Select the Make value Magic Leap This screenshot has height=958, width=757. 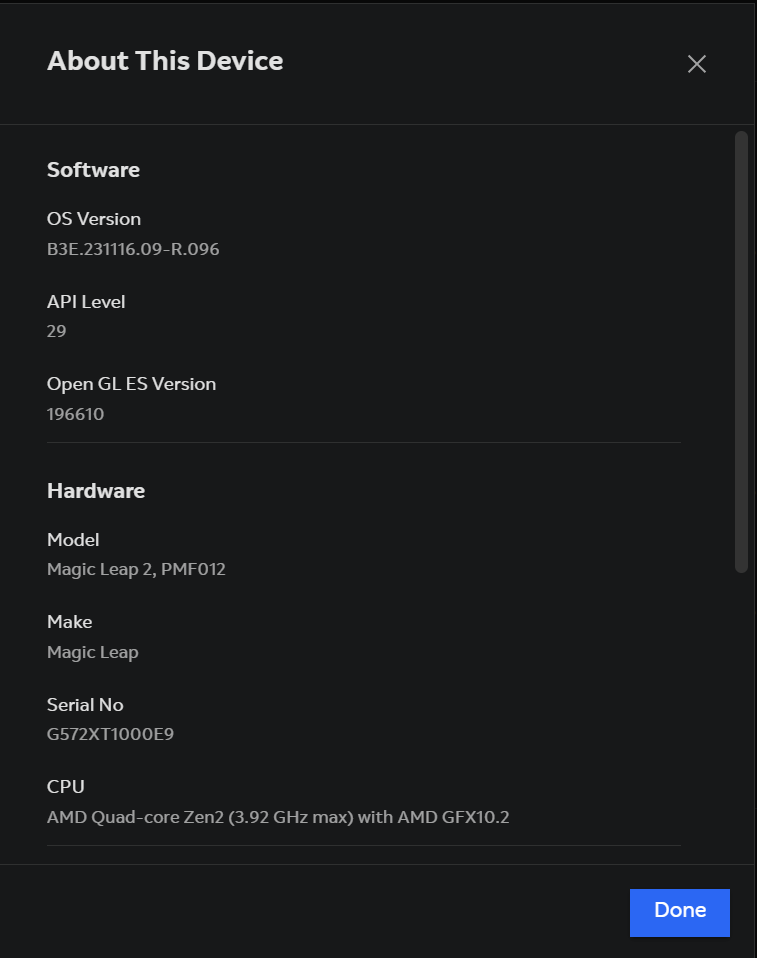[x=92, y=651]
